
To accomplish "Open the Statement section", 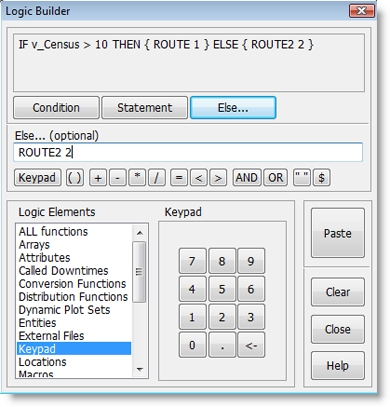I will 144,108.
